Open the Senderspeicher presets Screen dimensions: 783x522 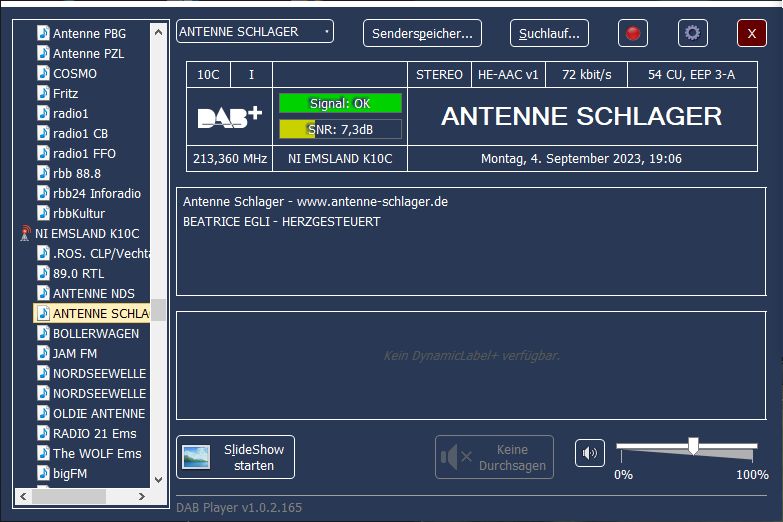(x=422, y=33)
